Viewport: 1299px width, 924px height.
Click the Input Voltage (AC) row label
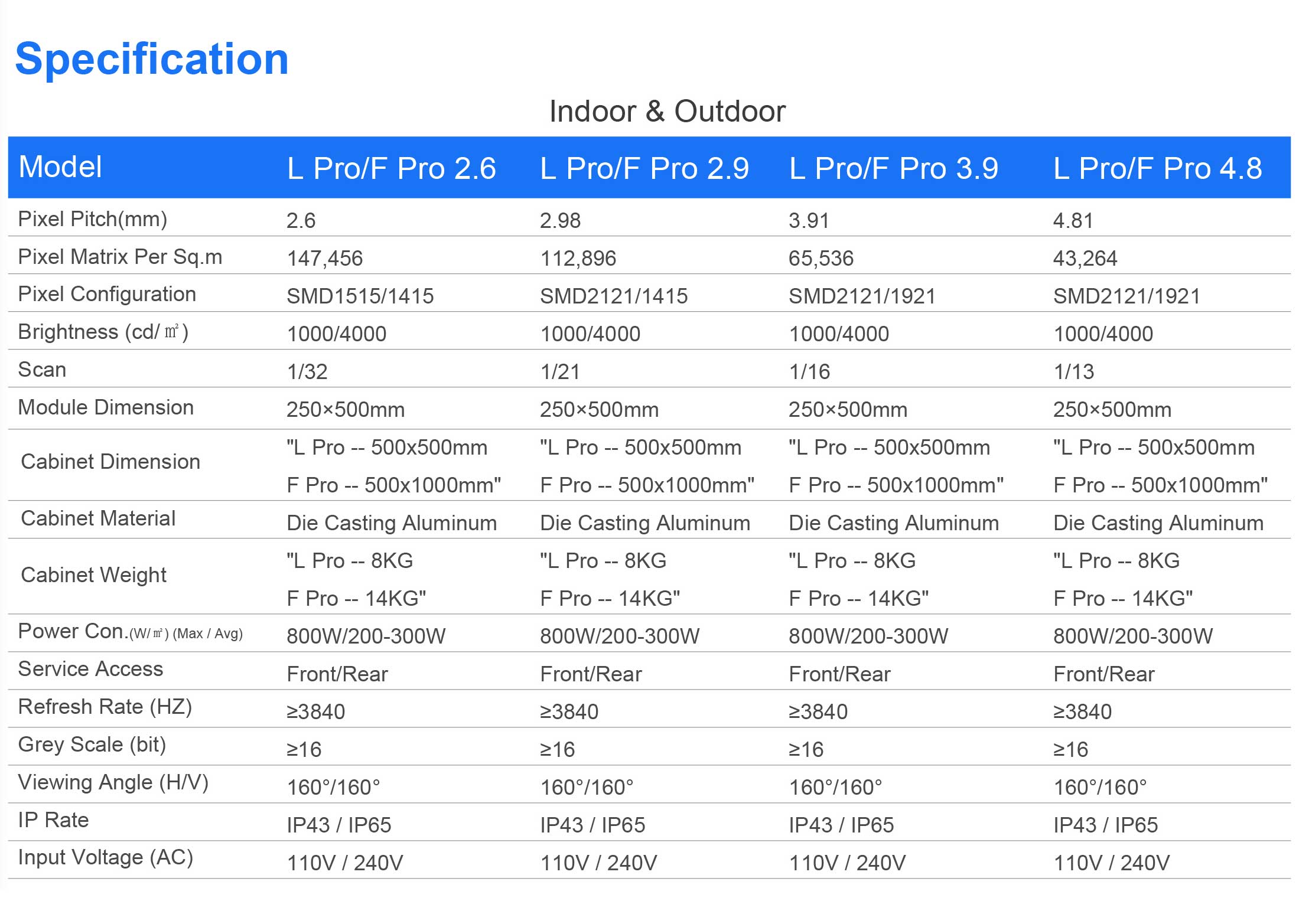pos(106,857)
